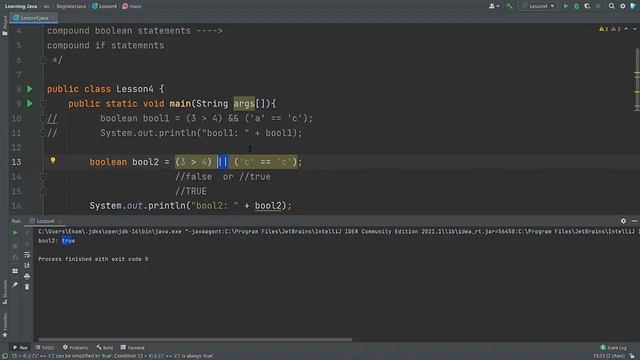Start debugging with the top toolbar bug icon
The image size is (640, 360).
(576, 6)
